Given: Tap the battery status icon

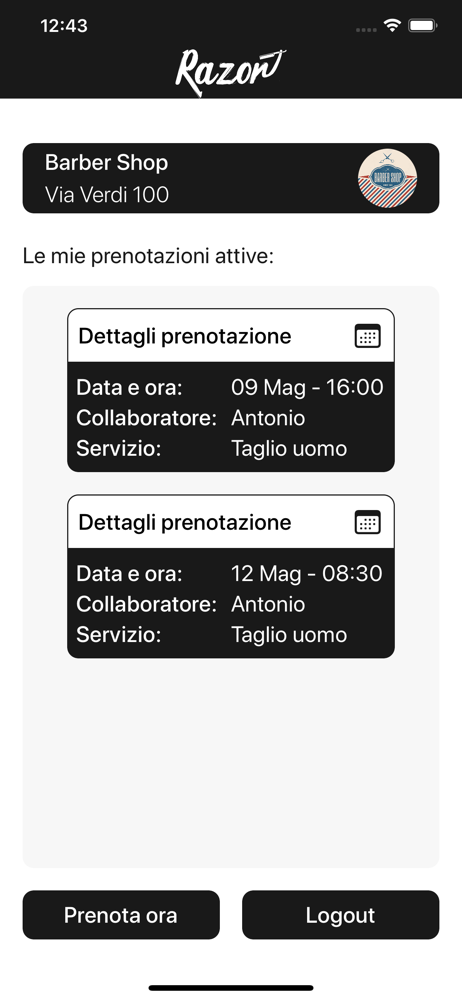Looking at the screenshot, I should coord(422,26).
